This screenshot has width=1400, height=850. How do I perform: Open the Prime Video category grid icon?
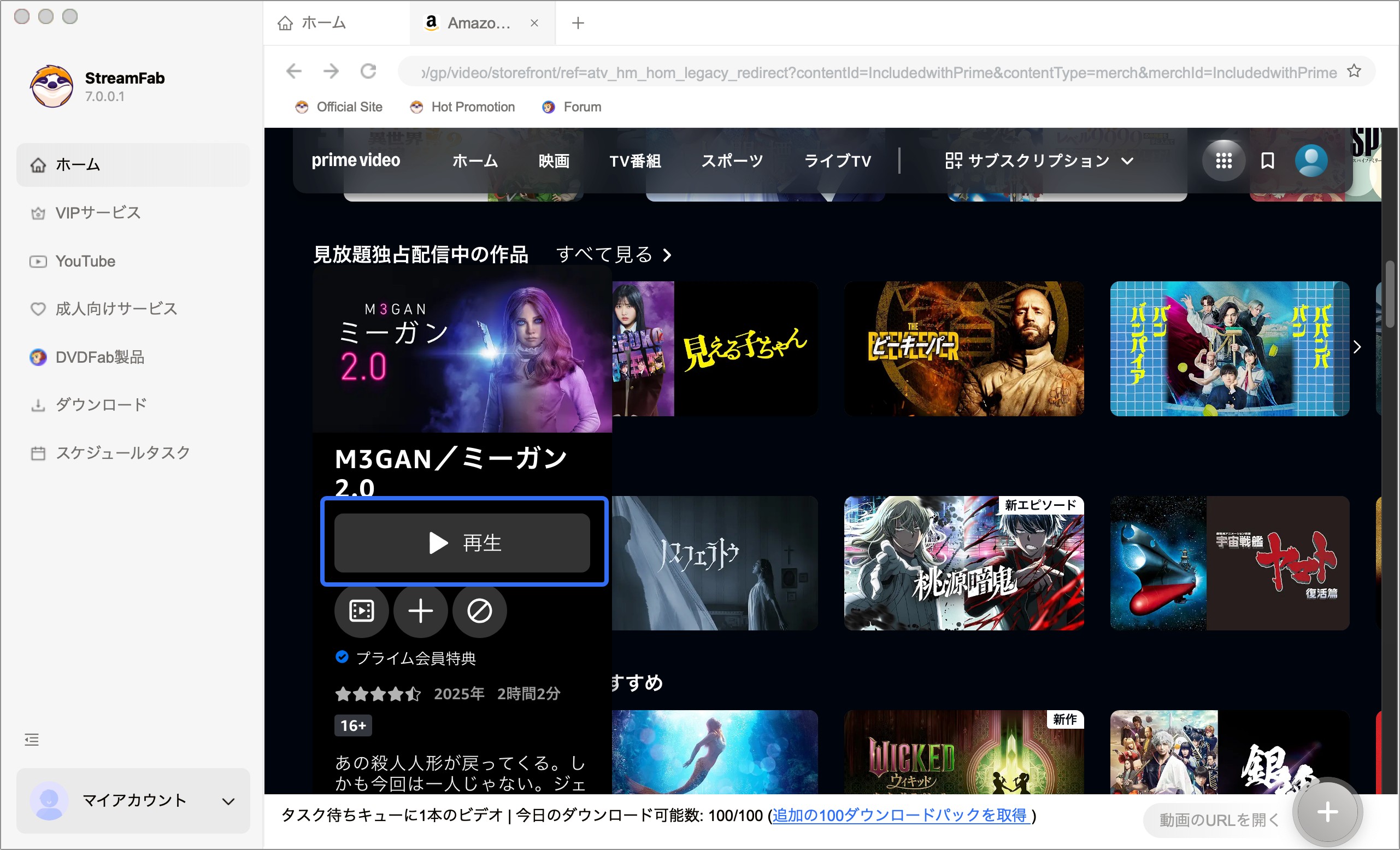1223,160
